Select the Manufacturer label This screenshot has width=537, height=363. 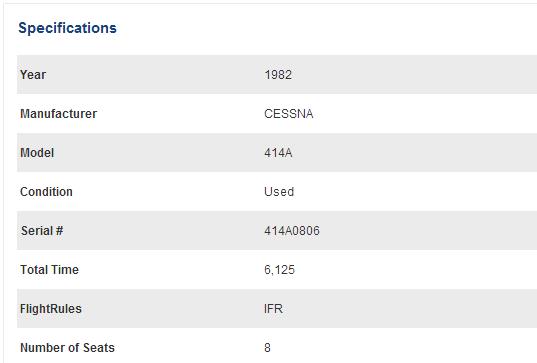(59, 114)
